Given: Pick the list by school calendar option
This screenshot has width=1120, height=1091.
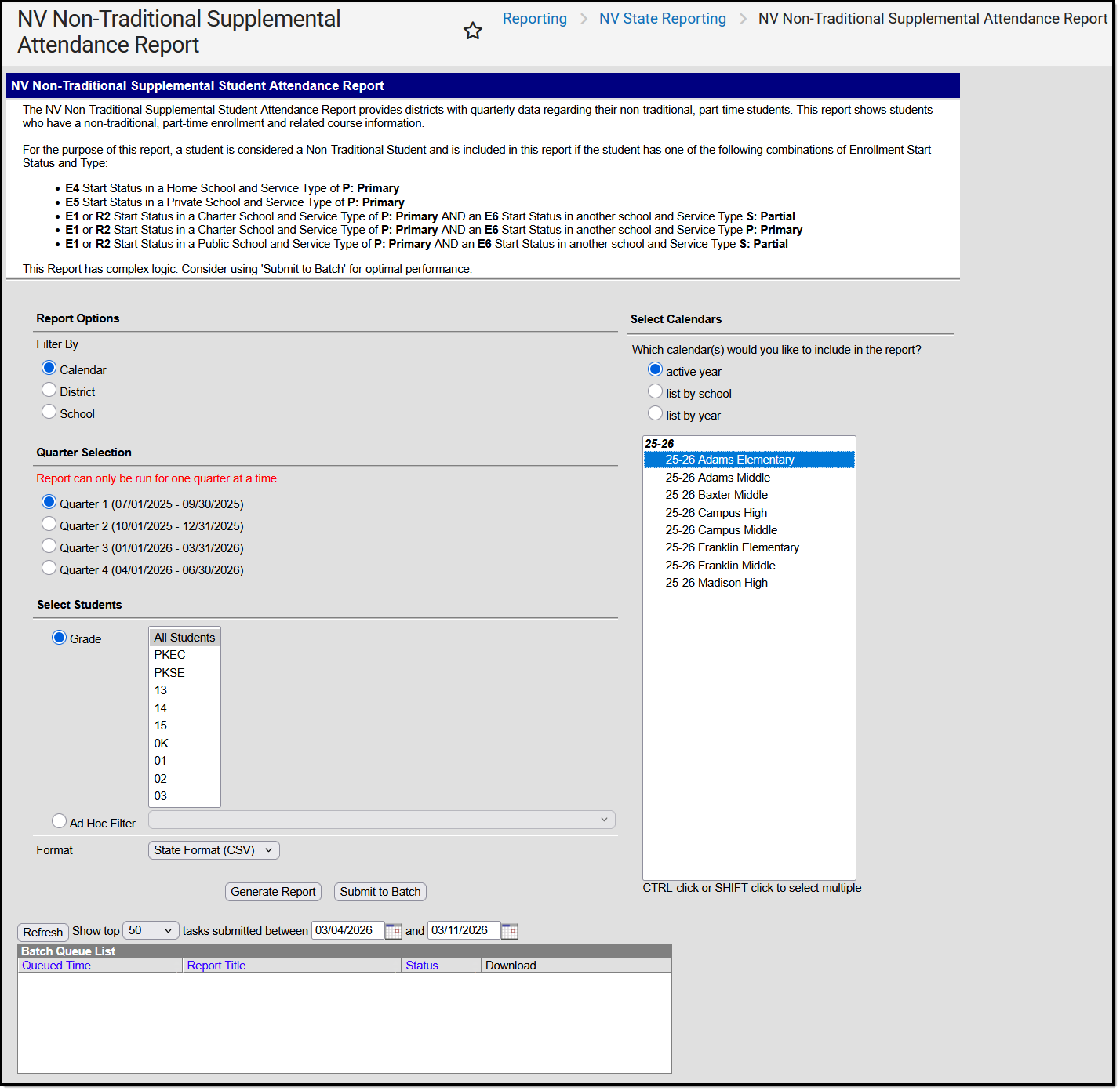Looking at the screenshot, I should click(655, 391).
